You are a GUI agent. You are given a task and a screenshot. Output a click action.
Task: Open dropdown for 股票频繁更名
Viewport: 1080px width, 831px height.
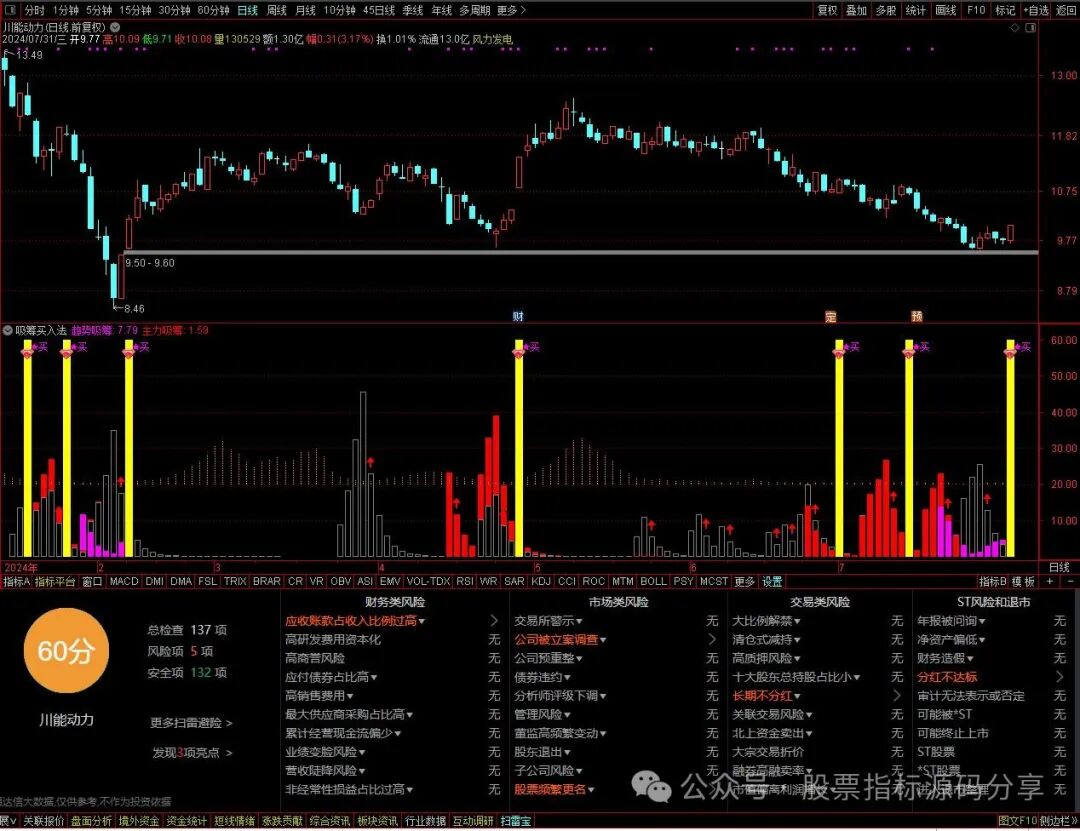591,790
